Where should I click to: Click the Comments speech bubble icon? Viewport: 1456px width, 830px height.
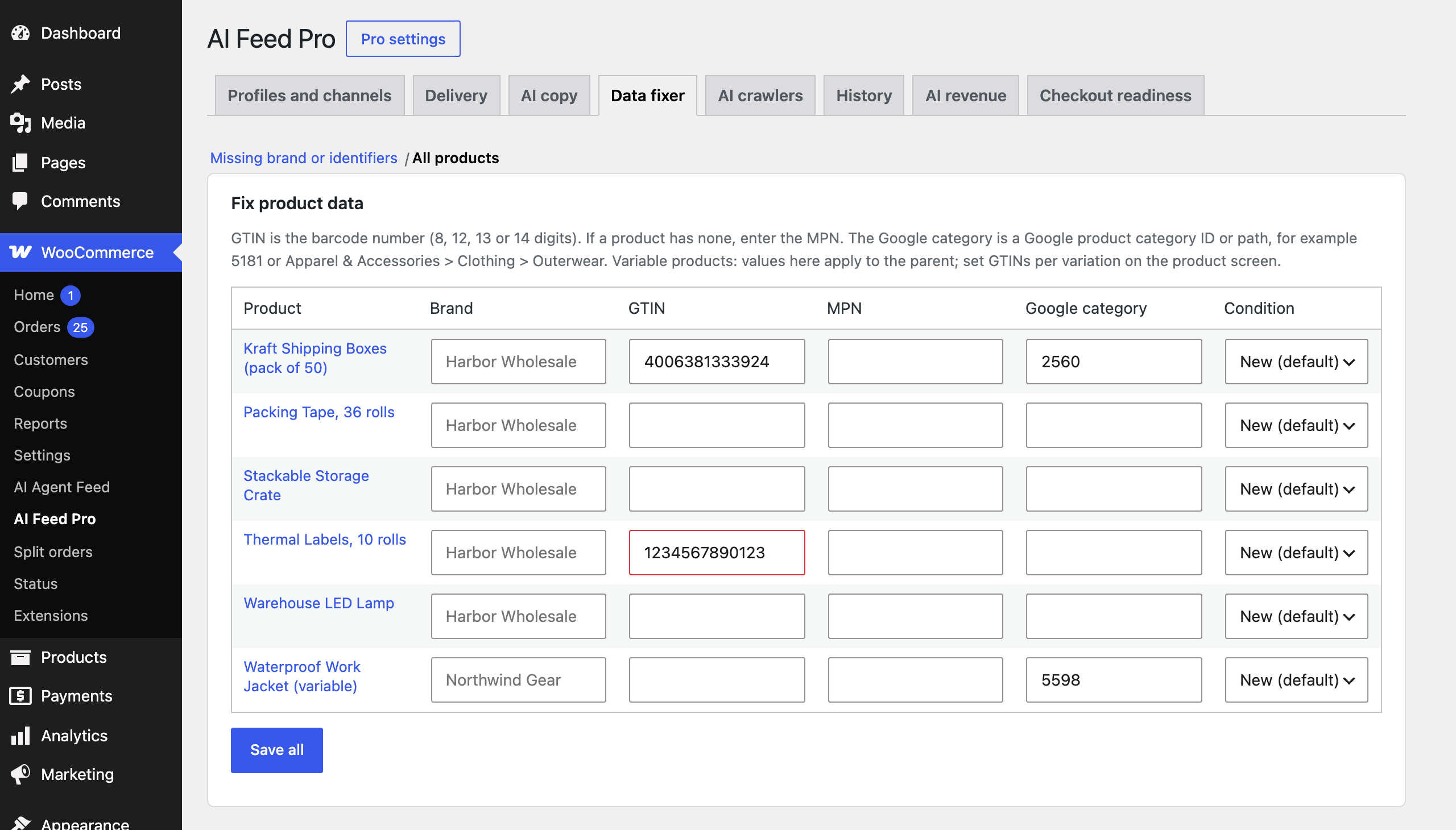(20, 201)
